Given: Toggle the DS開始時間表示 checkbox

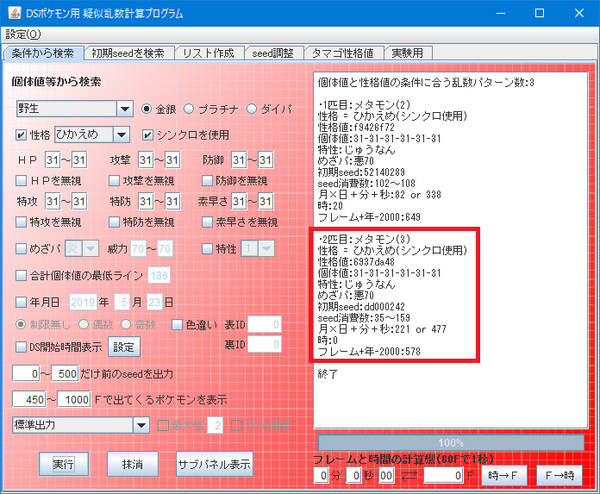Looking at the screenshot, I should click(21, 347).
